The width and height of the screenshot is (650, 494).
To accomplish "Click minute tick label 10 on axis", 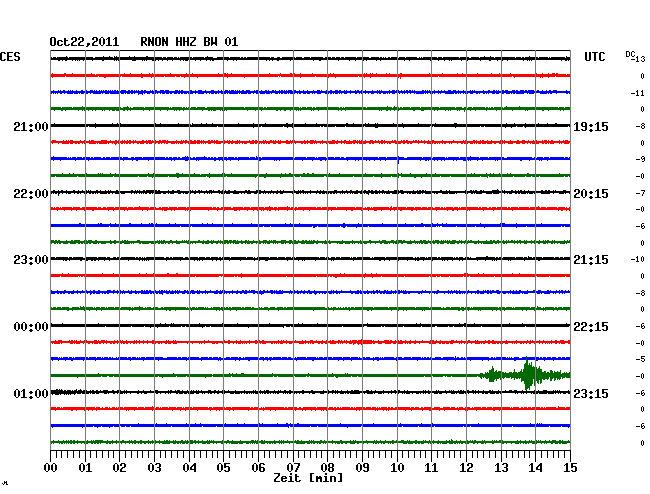I will [397, 468].
